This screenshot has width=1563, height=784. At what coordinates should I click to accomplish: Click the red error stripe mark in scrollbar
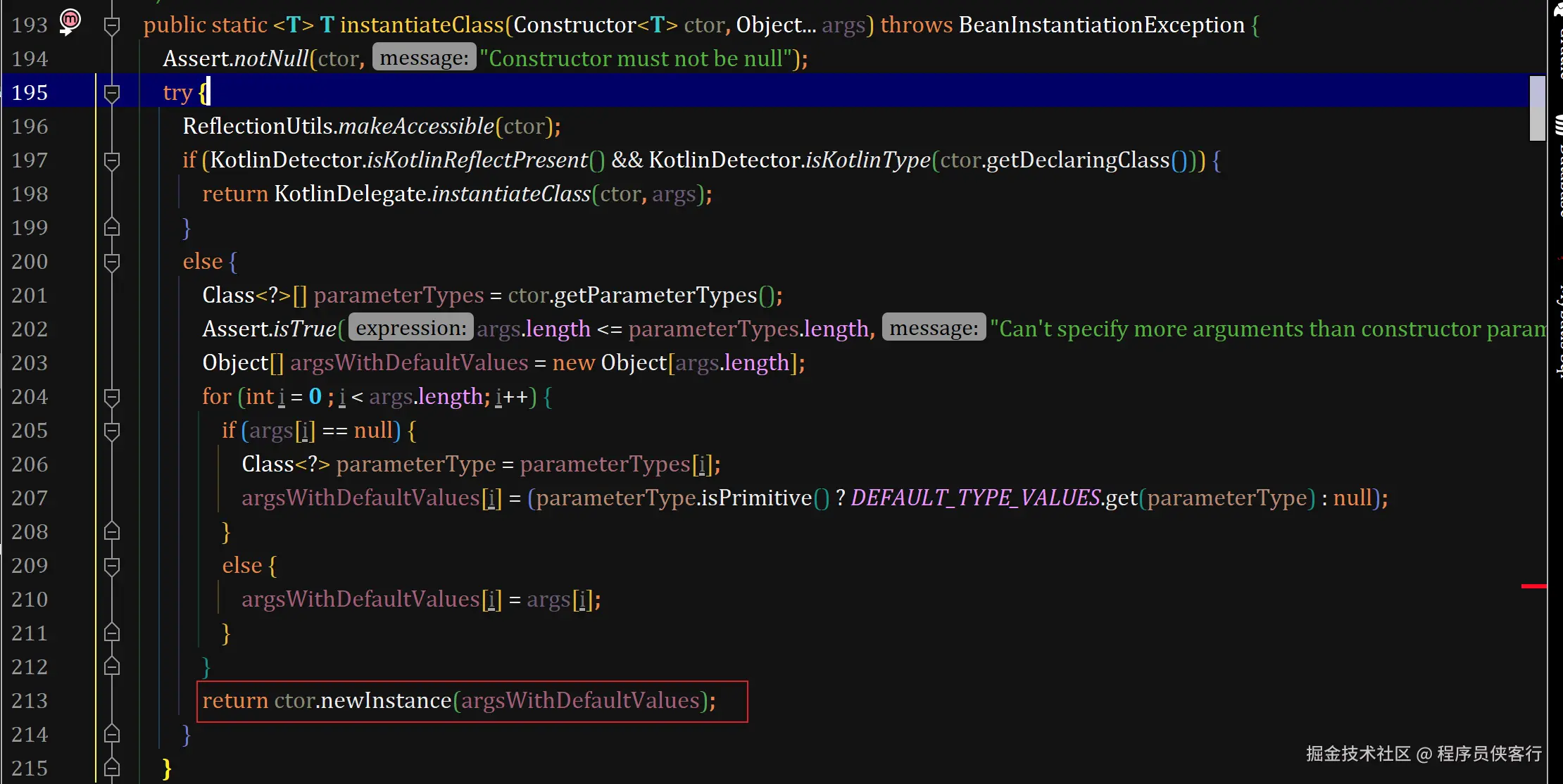coord(1533,586)
